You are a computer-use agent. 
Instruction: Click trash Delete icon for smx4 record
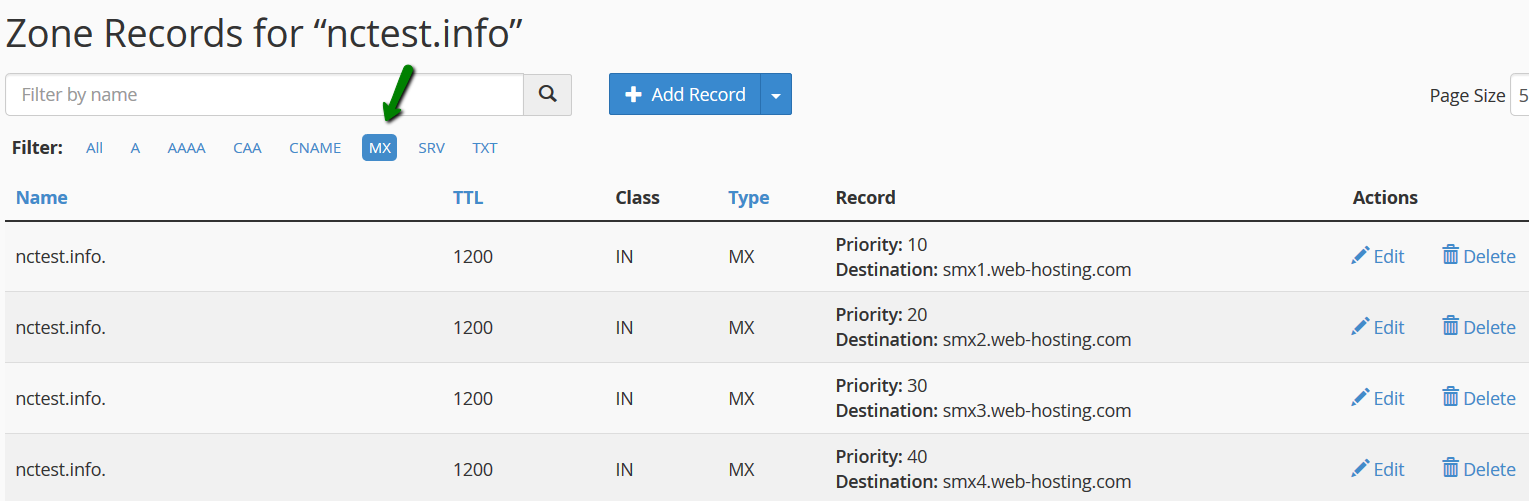1450,468
